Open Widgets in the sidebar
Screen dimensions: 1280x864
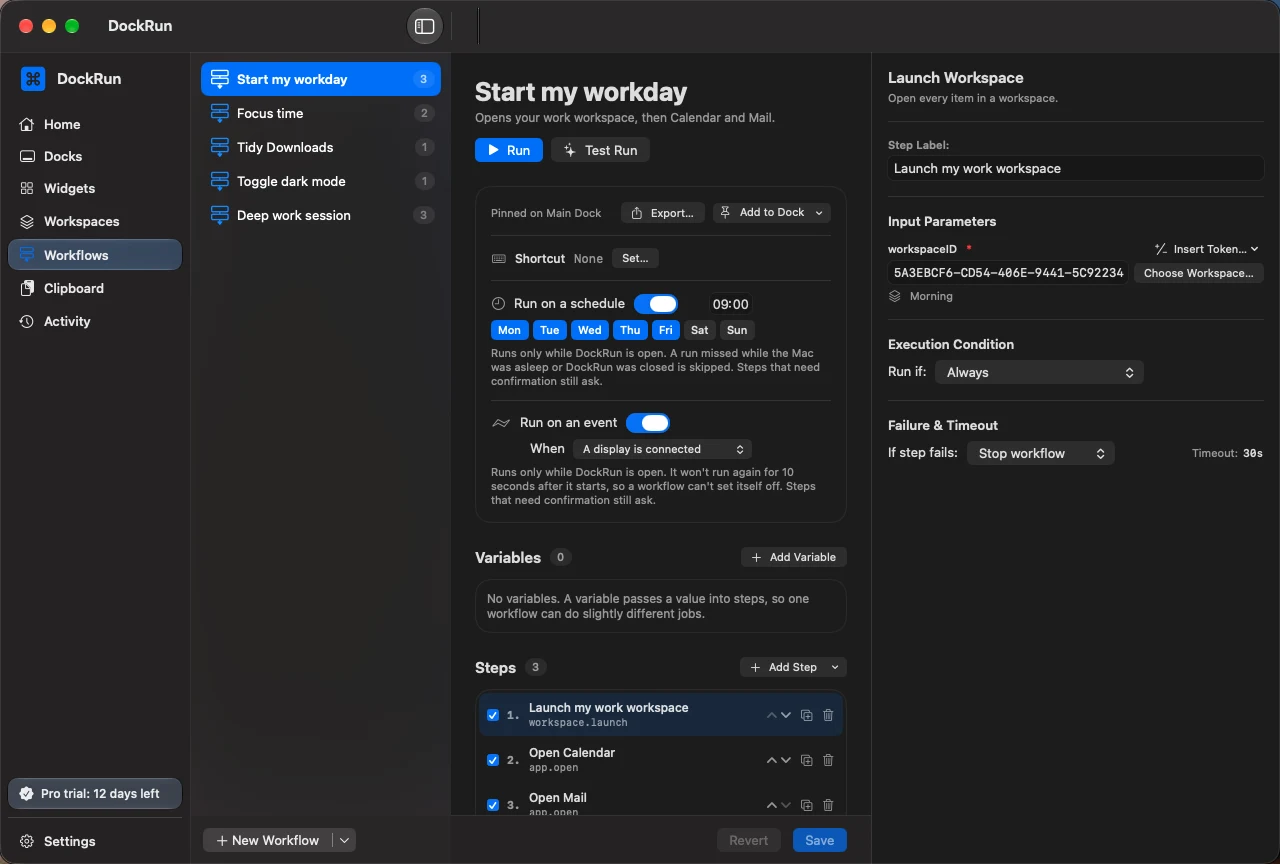coord(95,188)
